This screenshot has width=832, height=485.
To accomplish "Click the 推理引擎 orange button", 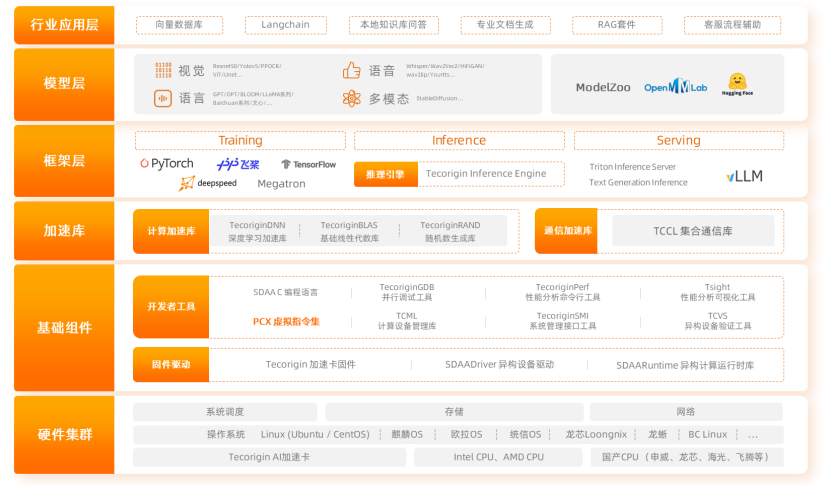I will [x=385, y=174].
